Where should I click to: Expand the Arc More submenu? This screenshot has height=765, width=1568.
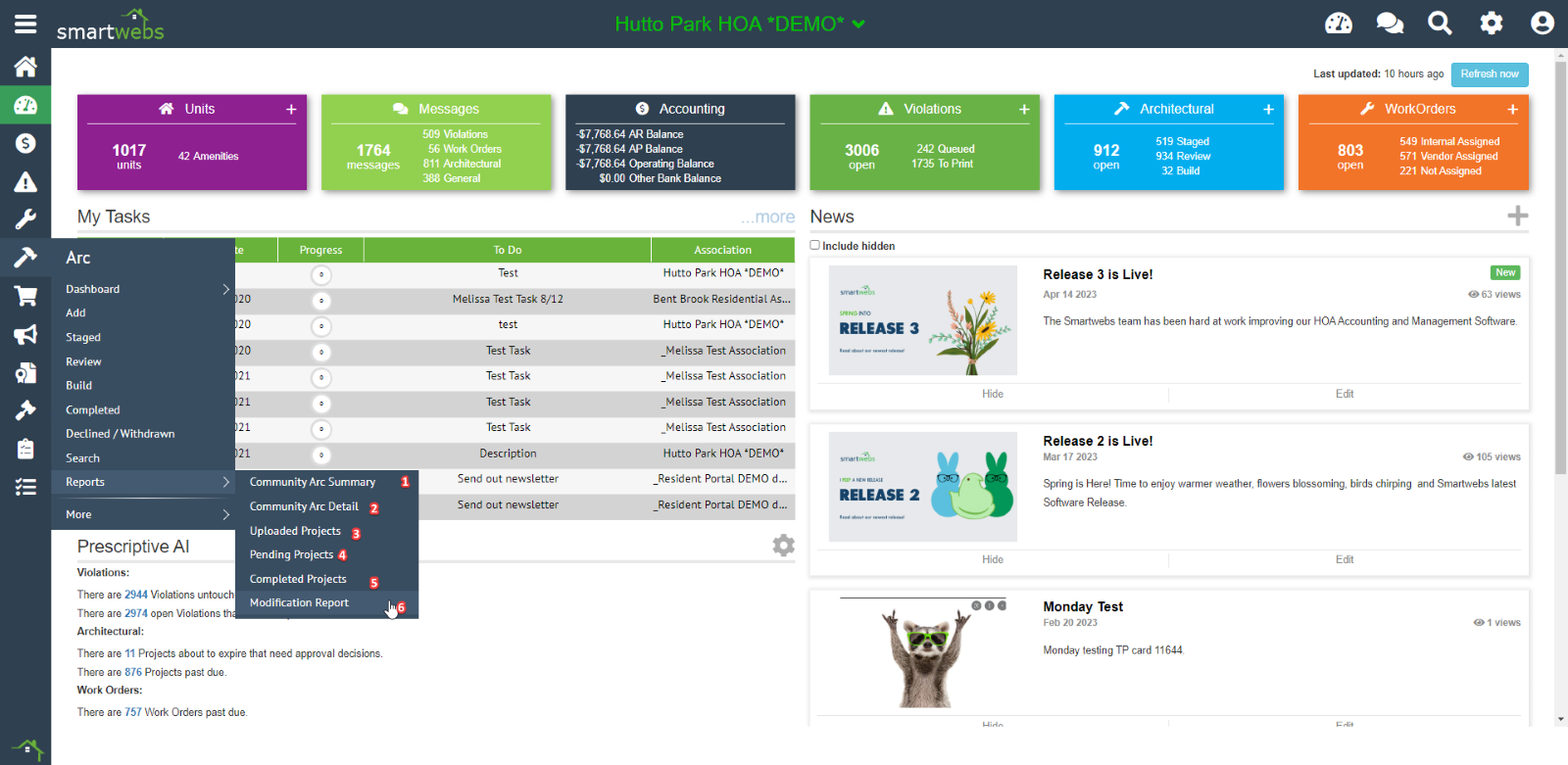(143, 514)
